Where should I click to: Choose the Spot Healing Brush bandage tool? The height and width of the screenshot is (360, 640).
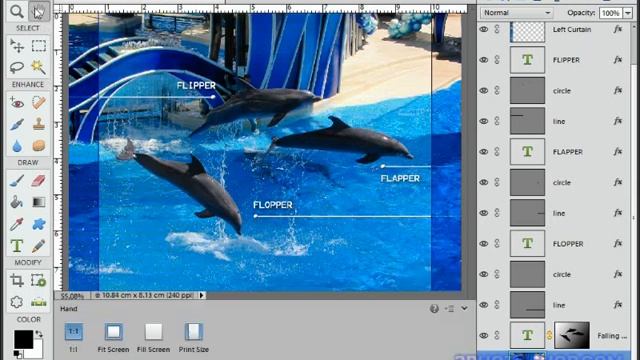point(39,102)
